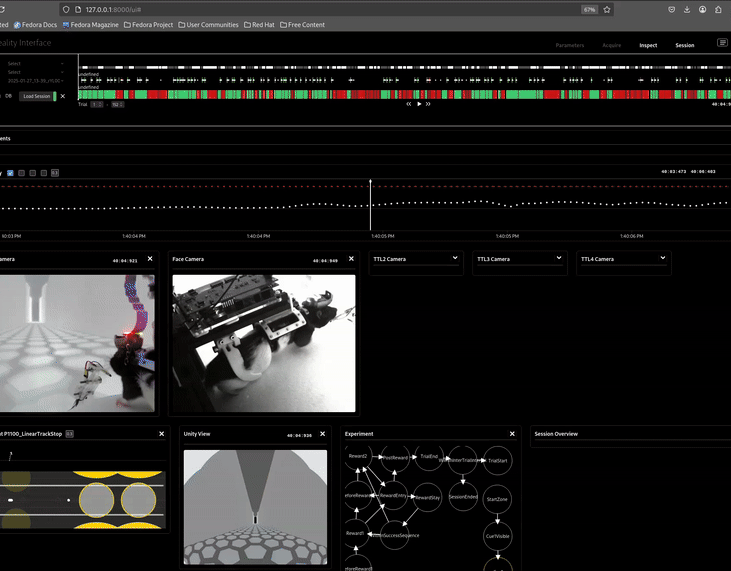Select the RewardStay state node

pyautogui.click(x=428, y=497)
